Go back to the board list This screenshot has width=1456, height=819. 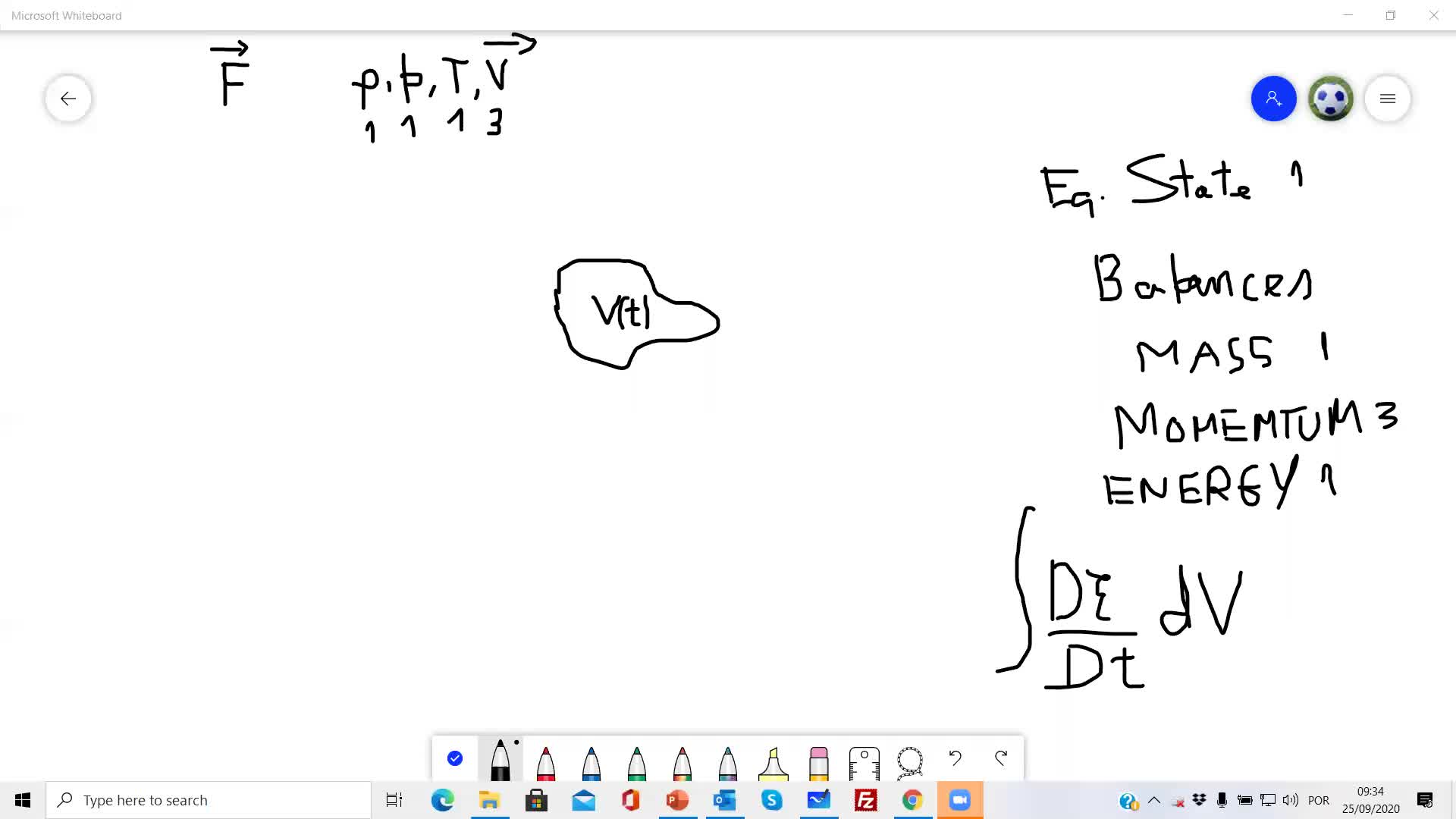[68, 99]
